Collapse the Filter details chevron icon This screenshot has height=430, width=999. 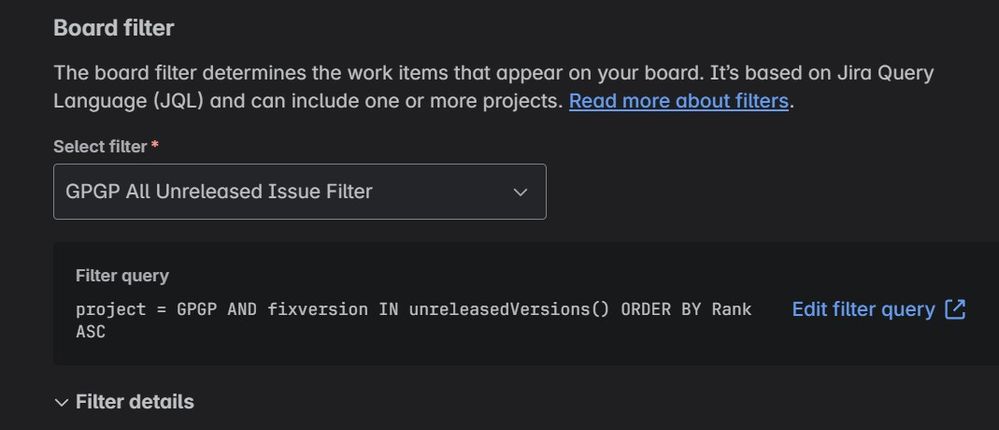(x=61, y=403)
